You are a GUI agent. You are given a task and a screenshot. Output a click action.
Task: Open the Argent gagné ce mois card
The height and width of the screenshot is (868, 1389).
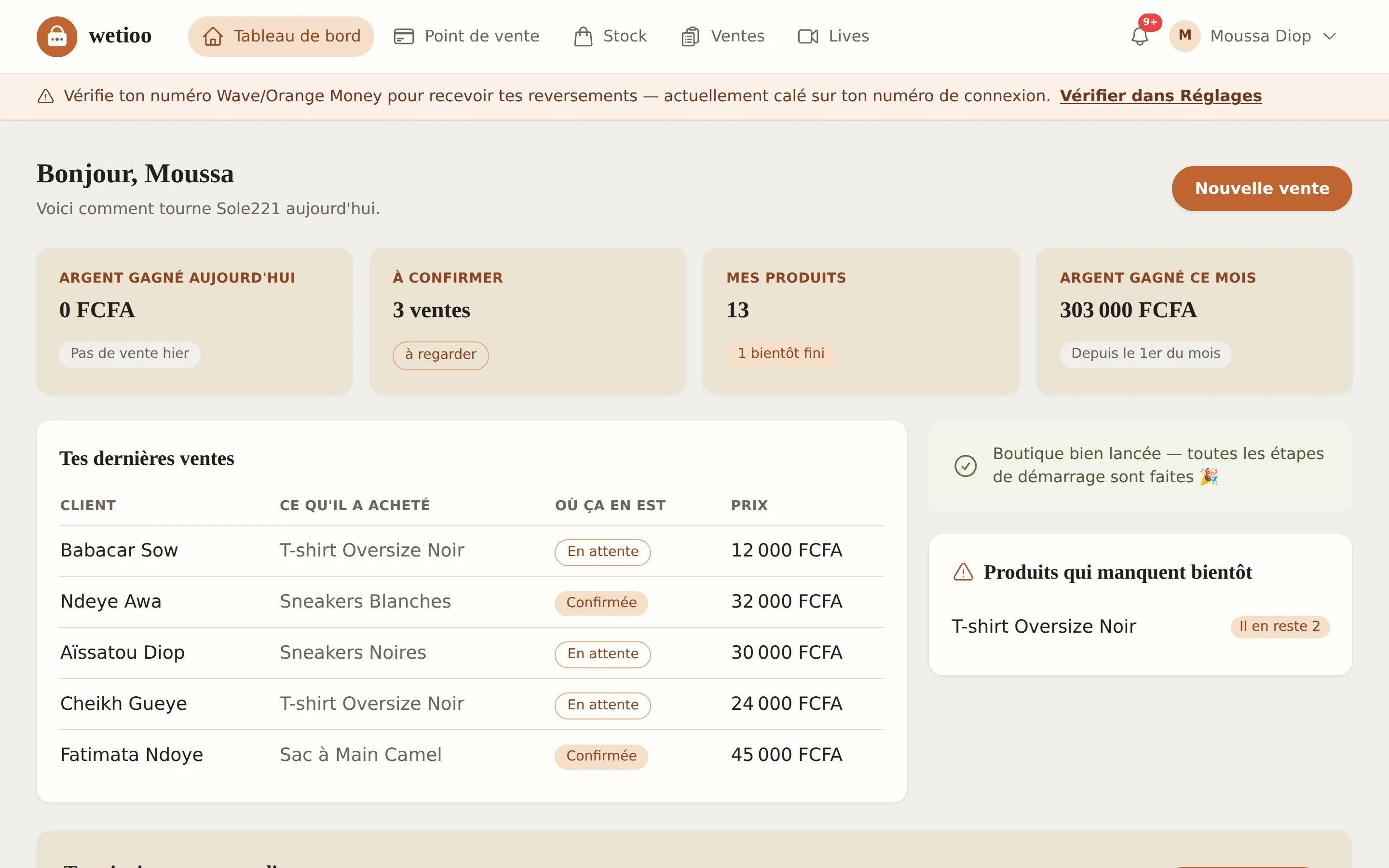(1195, 321)
